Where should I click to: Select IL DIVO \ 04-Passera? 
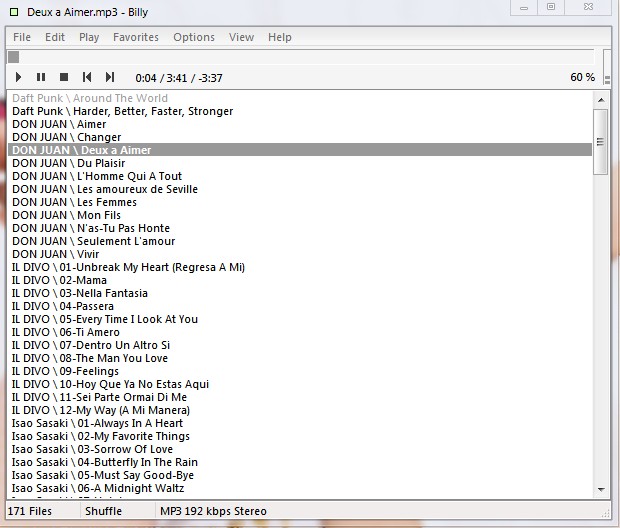tap(300, 306)
